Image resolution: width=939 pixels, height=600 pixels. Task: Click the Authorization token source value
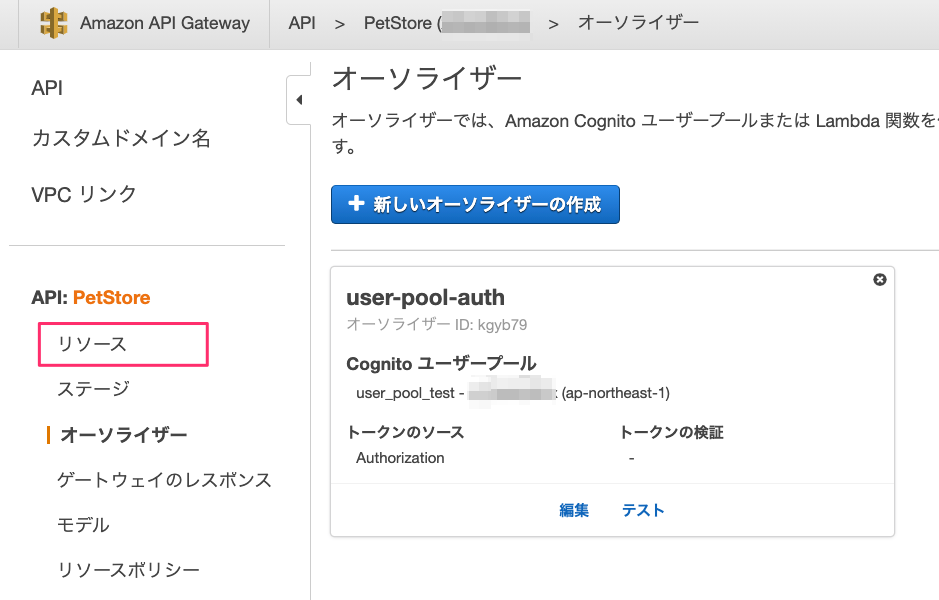(400, 458)
